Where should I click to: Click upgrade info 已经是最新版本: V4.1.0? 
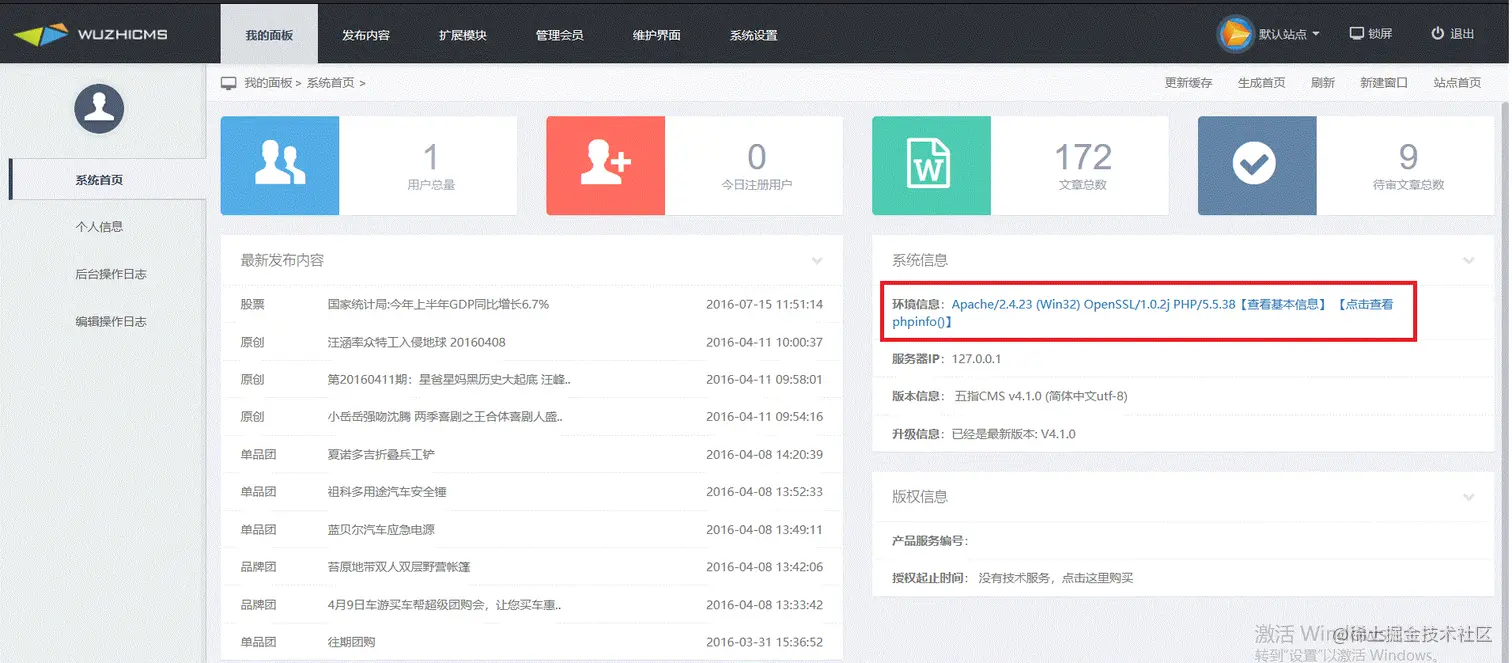point(1015,435)
